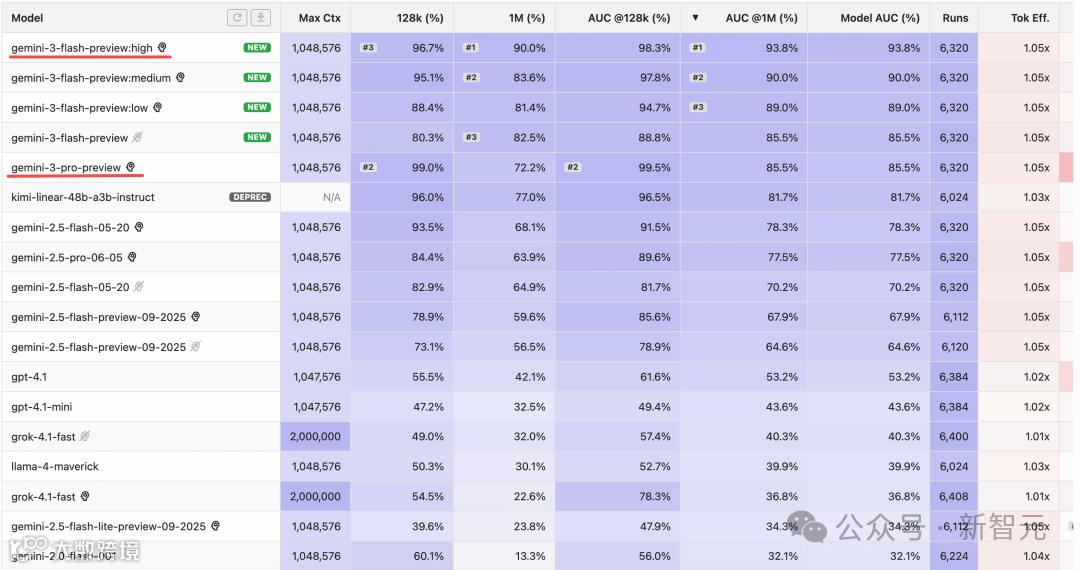The width and height of the screenshot is (1080, 570).
Task: Click NEW badge on gemini-3-flash-preview:medium row
Action: click(x=257, y=78)
